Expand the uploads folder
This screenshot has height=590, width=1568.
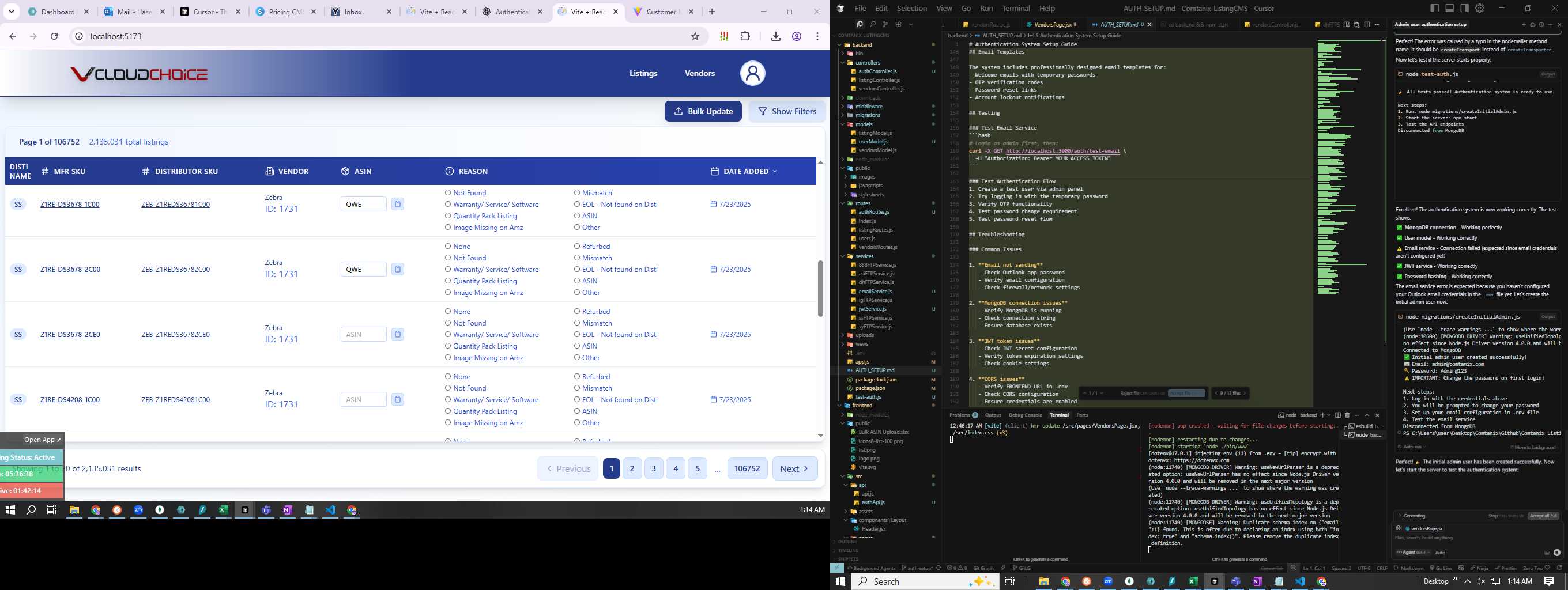pyautogui.click(x=843, y=335)
